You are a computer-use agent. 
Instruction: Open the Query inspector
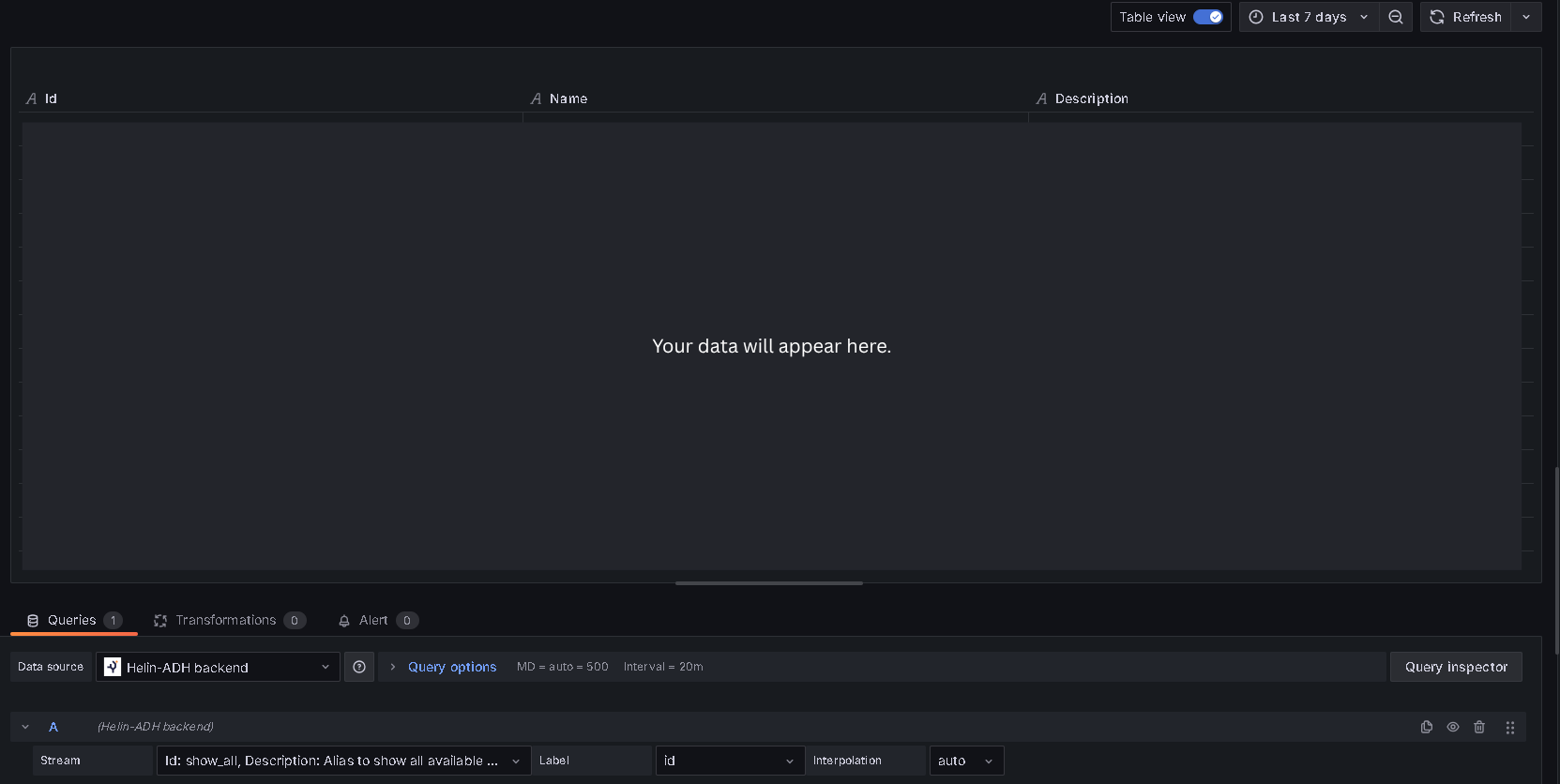tap(1456, 667)
